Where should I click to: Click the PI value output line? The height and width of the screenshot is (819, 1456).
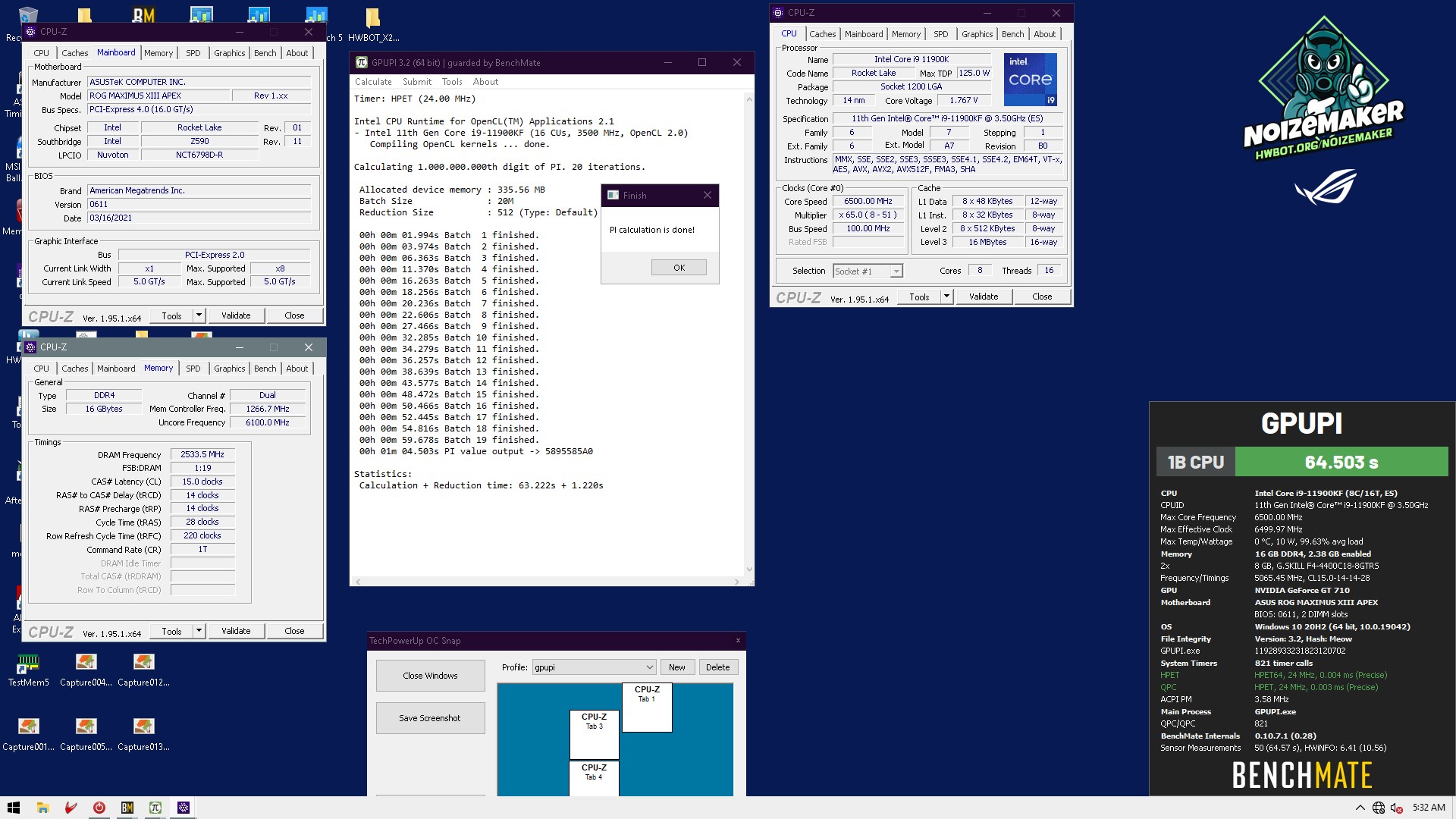pos(476,451)
